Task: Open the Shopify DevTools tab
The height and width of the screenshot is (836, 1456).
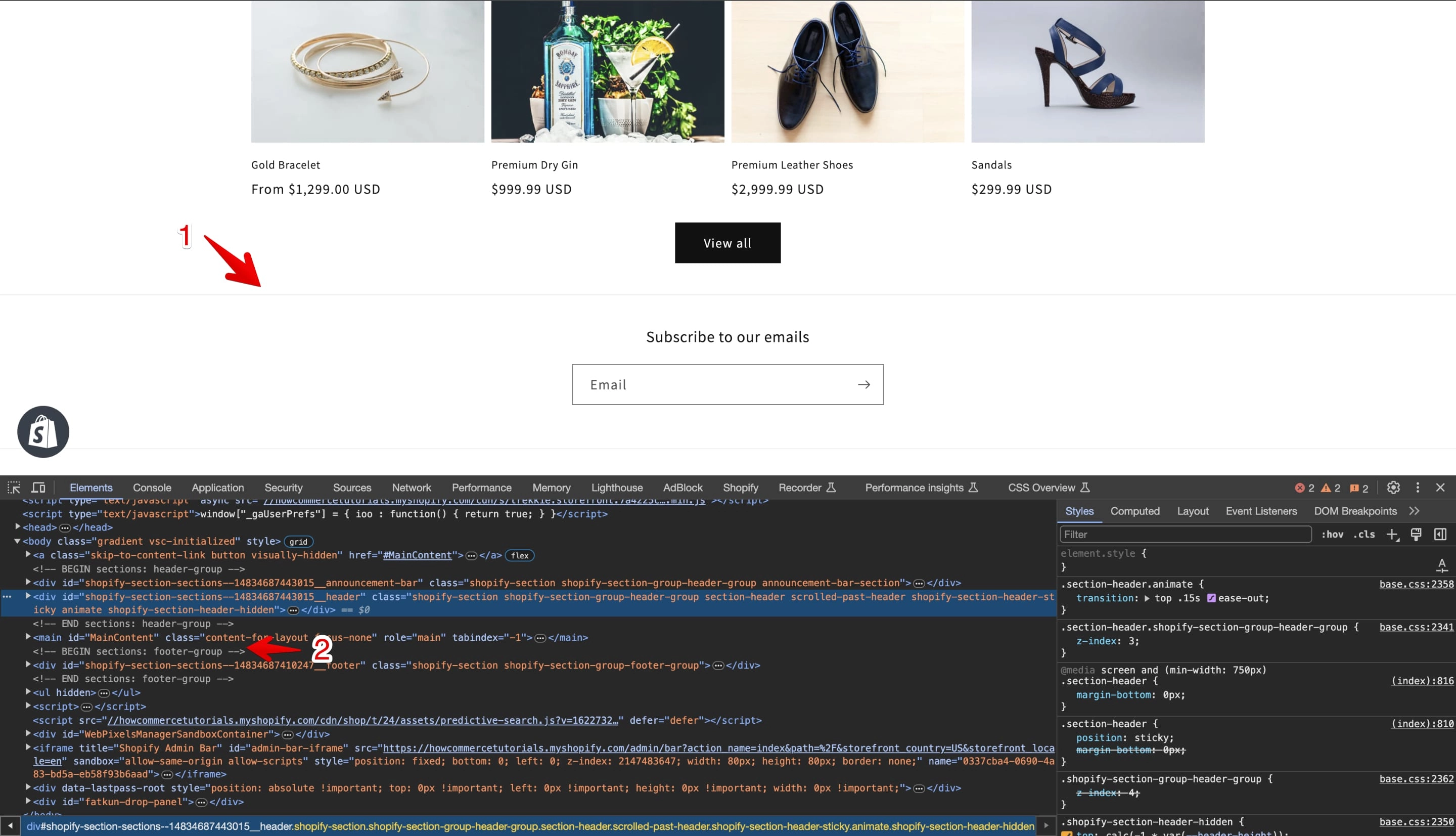Action: pos(740,488)
